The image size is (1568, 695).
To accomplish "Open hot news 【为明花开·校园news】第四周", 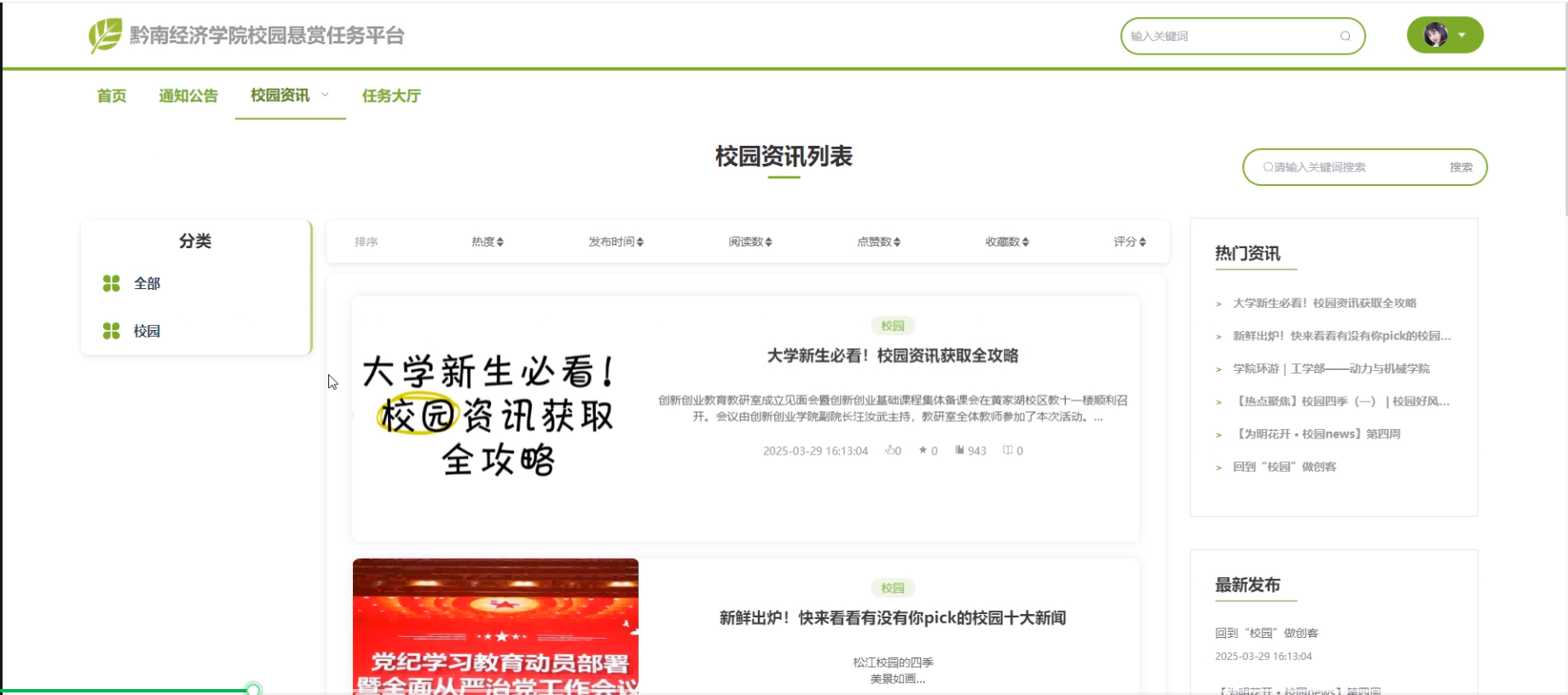I will pos(1316,434).
